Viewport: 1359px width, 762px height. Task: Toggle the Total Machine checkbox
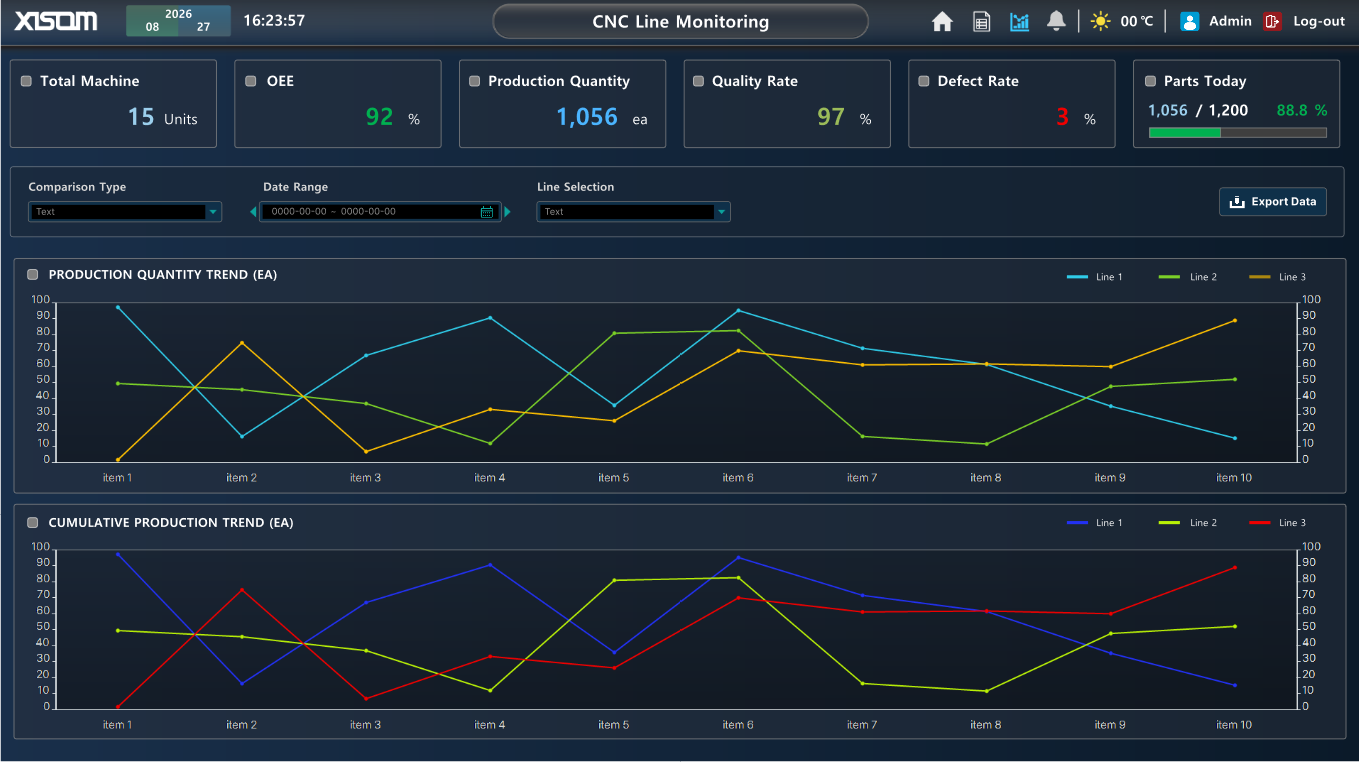point(26,81)
